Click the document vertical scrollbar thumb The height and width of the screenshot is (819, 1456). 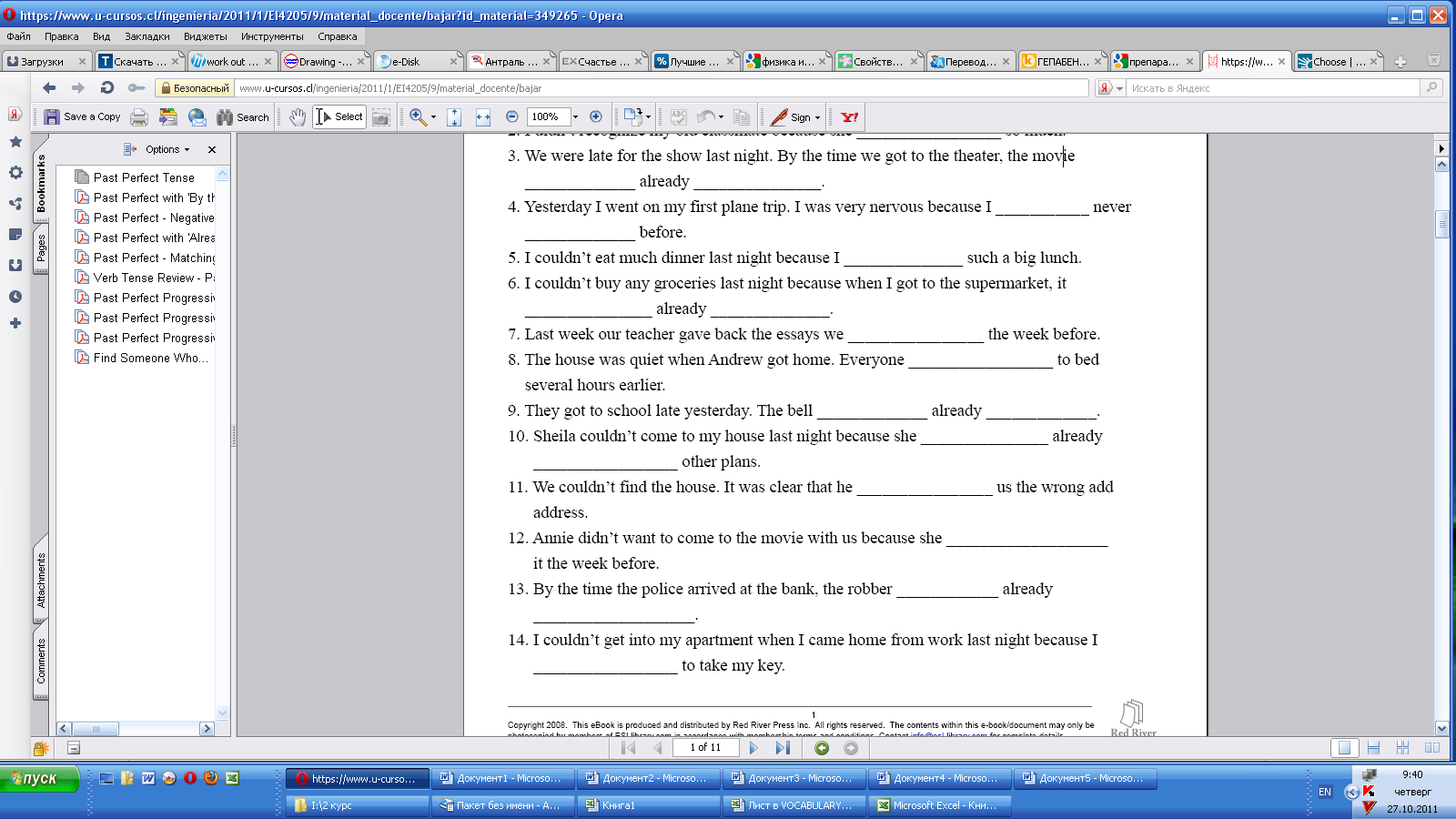pos(1441,224)
